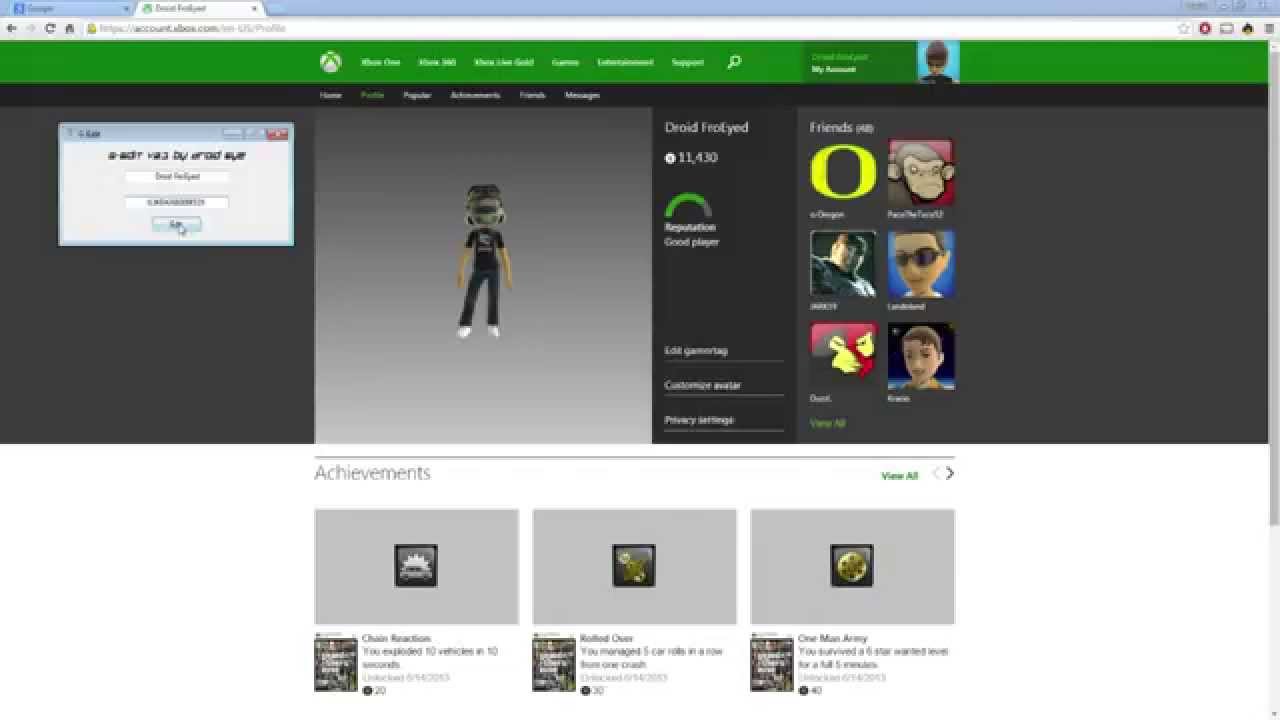Open Friends in sub navigation
Image resolution: width=1280 pixels, height=720 pixels.
[532, 95]
